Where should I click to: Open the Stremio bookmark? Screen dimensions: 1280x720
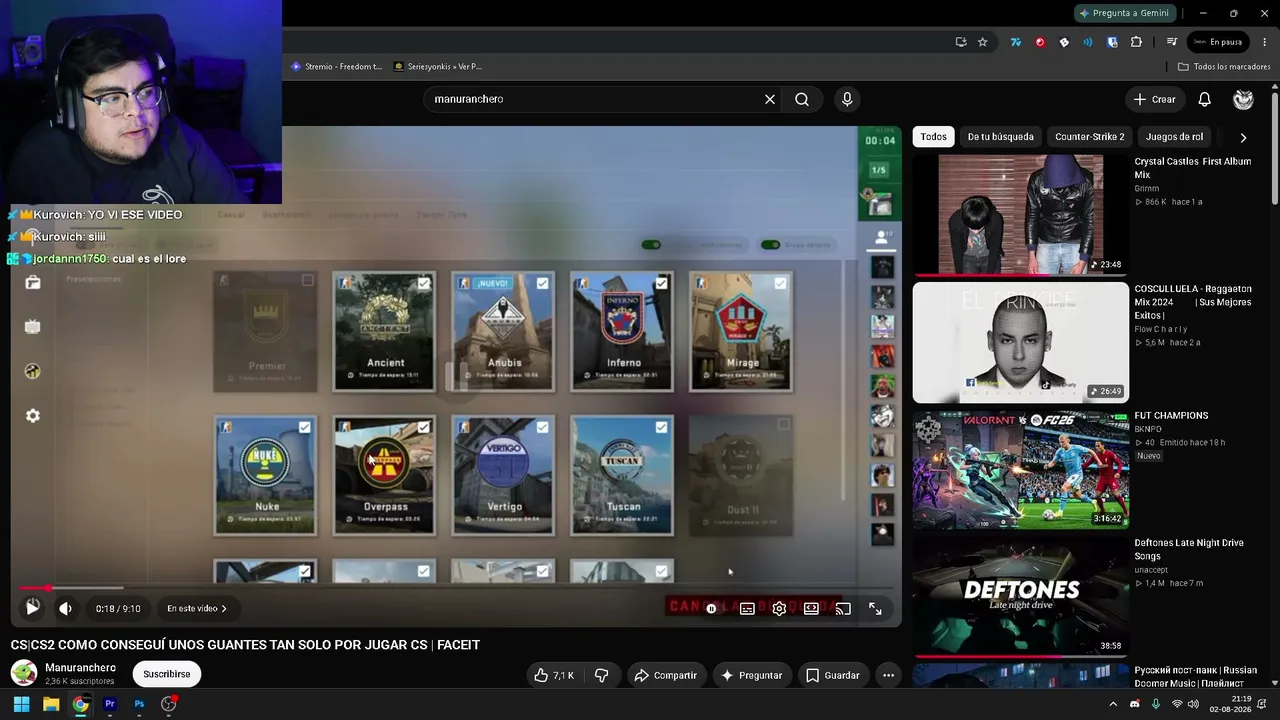pyautogui.click(x=336, y=67)
